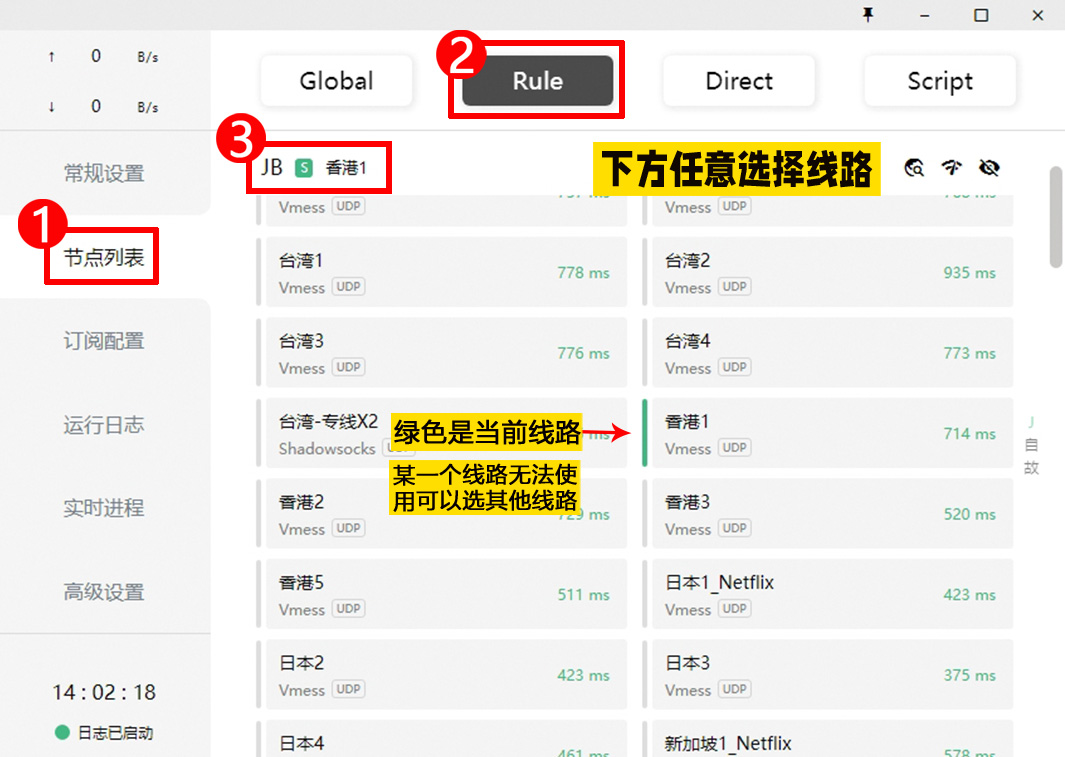Click the upload speed arrow indicator
The width and height of the screenshot is (1065, 757).
[51, 57]
